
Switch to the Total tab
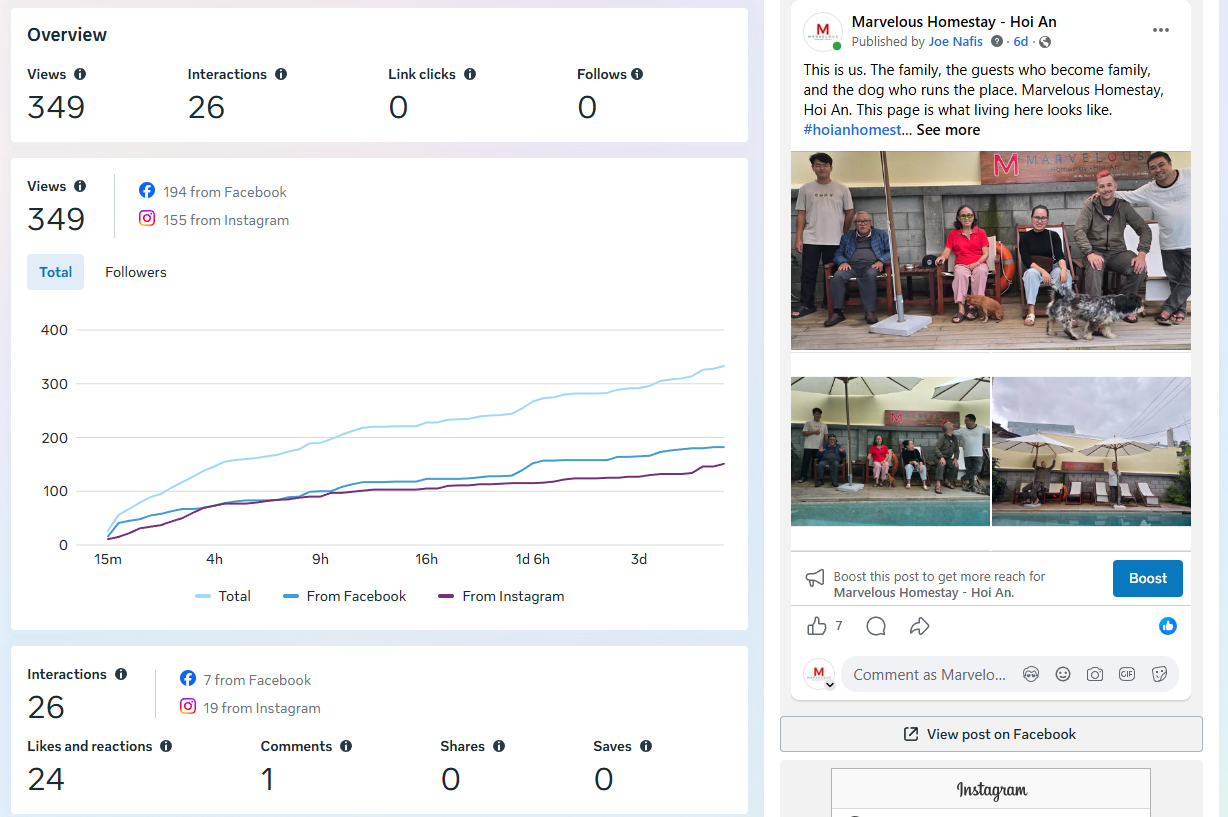click(56, 272)
